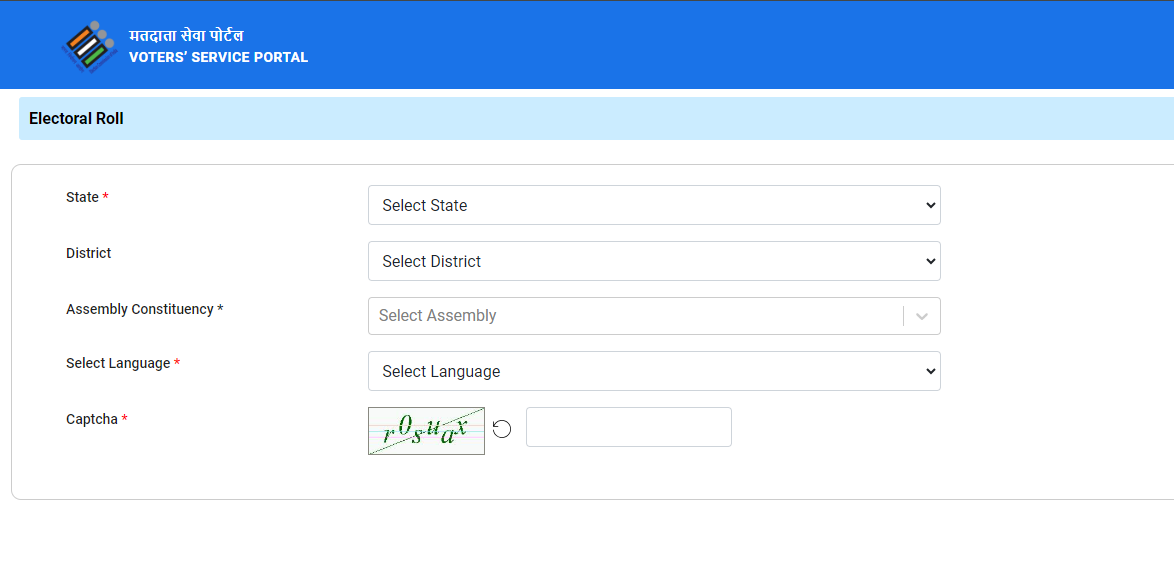
Task: Click the 'VOTERS' SERVICE PORTAL' title text
Action: pyautogui.click(x=218, y=58)
